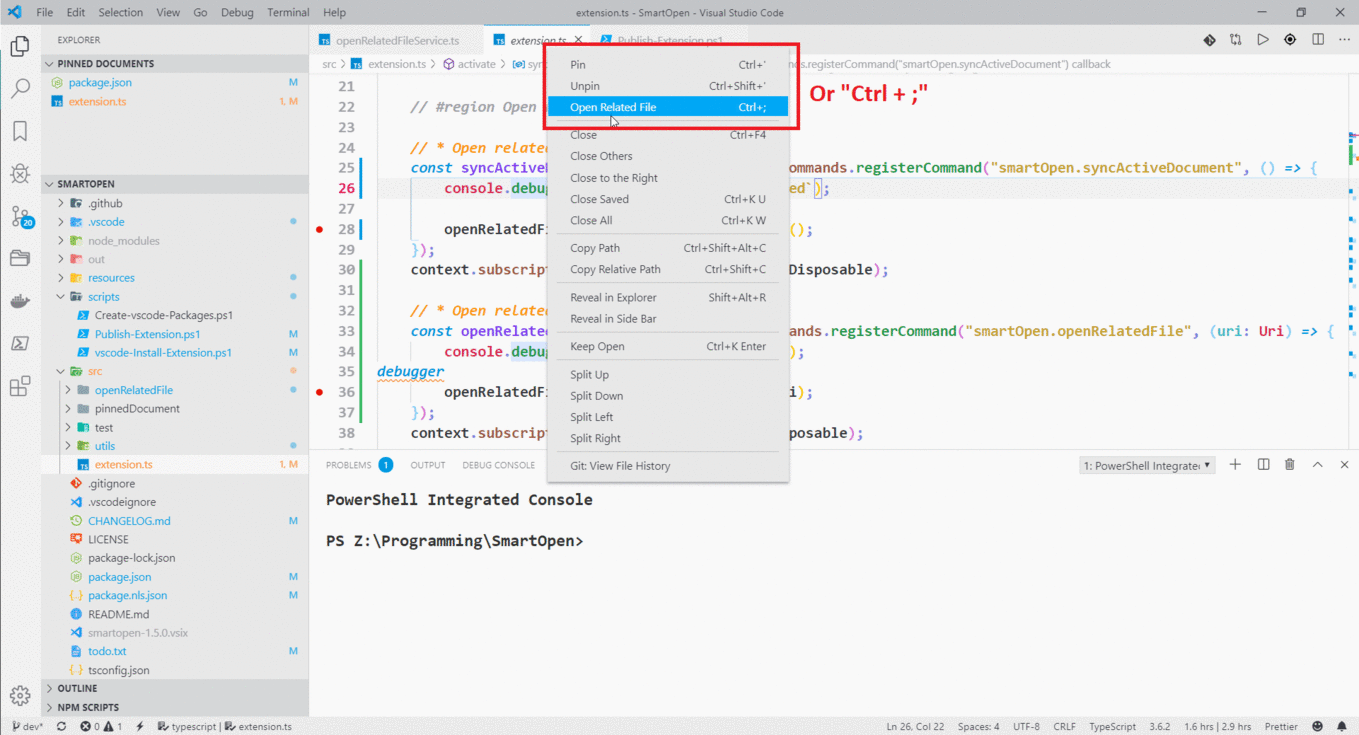Open package.json under Pinned Documents
The image size is (1359, 735).
[175, 83]
